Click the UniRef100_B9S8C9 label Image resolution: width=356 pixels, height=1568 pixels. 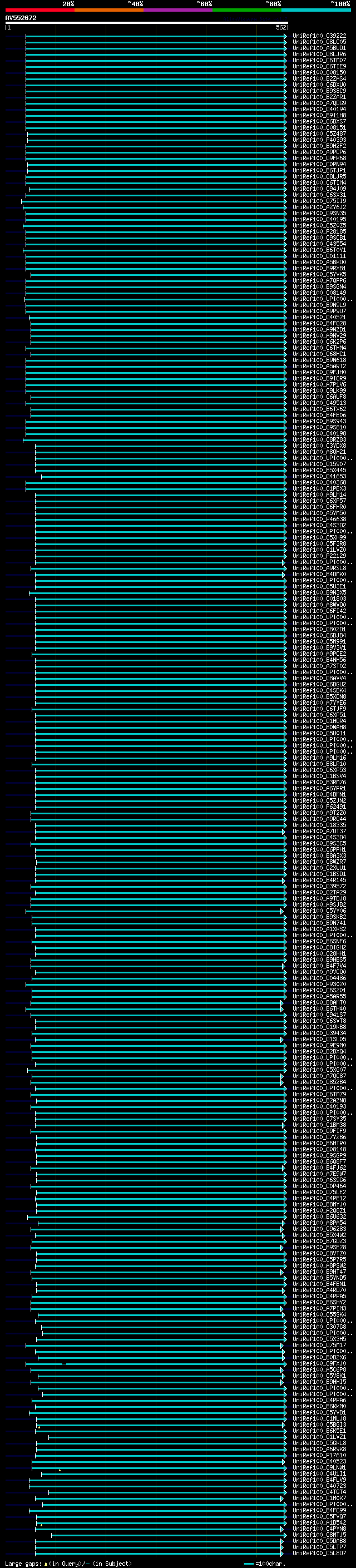coord(319,91)
